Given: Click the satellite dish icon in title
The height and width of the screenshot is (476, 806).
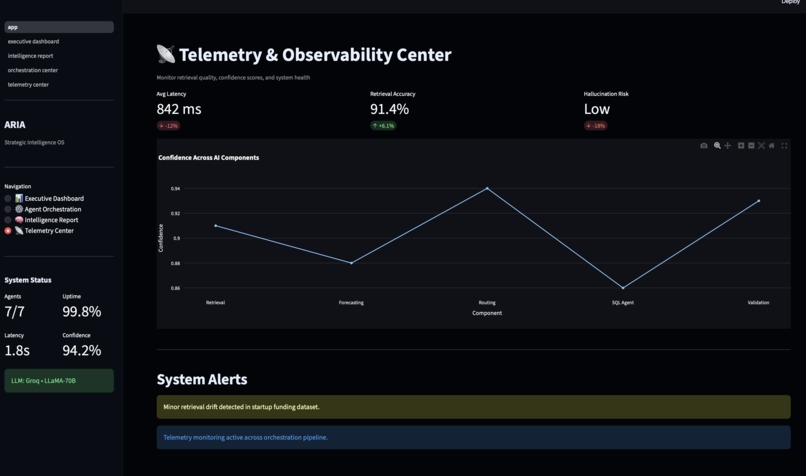Looking at the screenshot, I should (x=166, y=54).
